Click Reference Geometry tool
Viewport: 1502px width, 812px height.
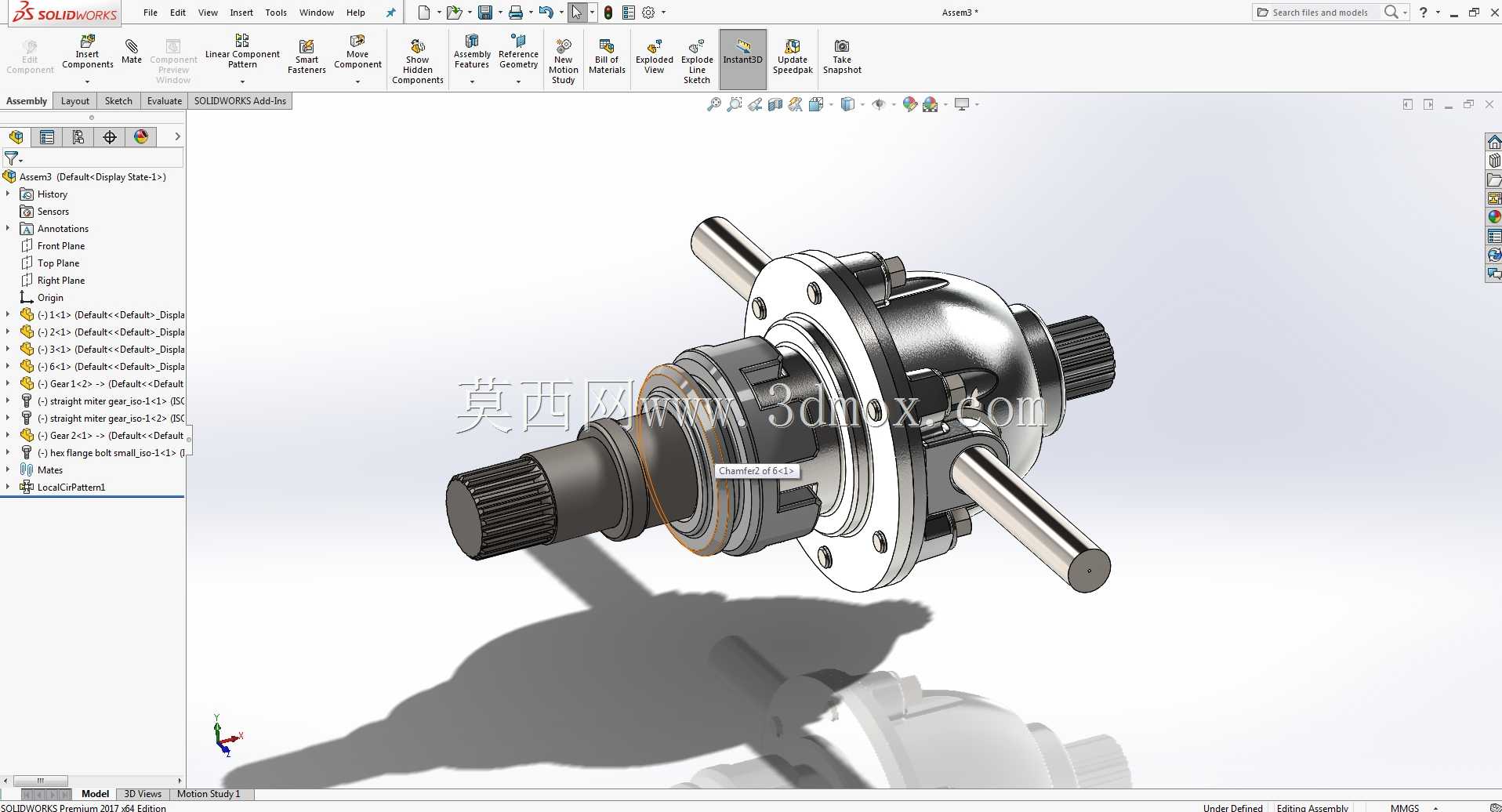coord(518,52)
